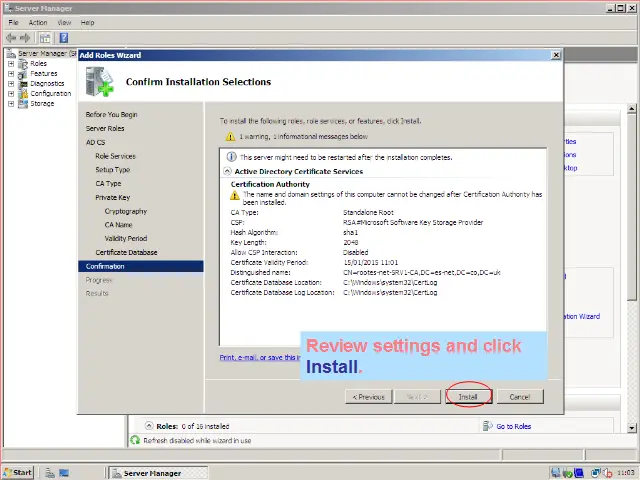Click the warning icon under Certification Authority
The height and width of the screenshot is (480, 640).
(235, 196)
